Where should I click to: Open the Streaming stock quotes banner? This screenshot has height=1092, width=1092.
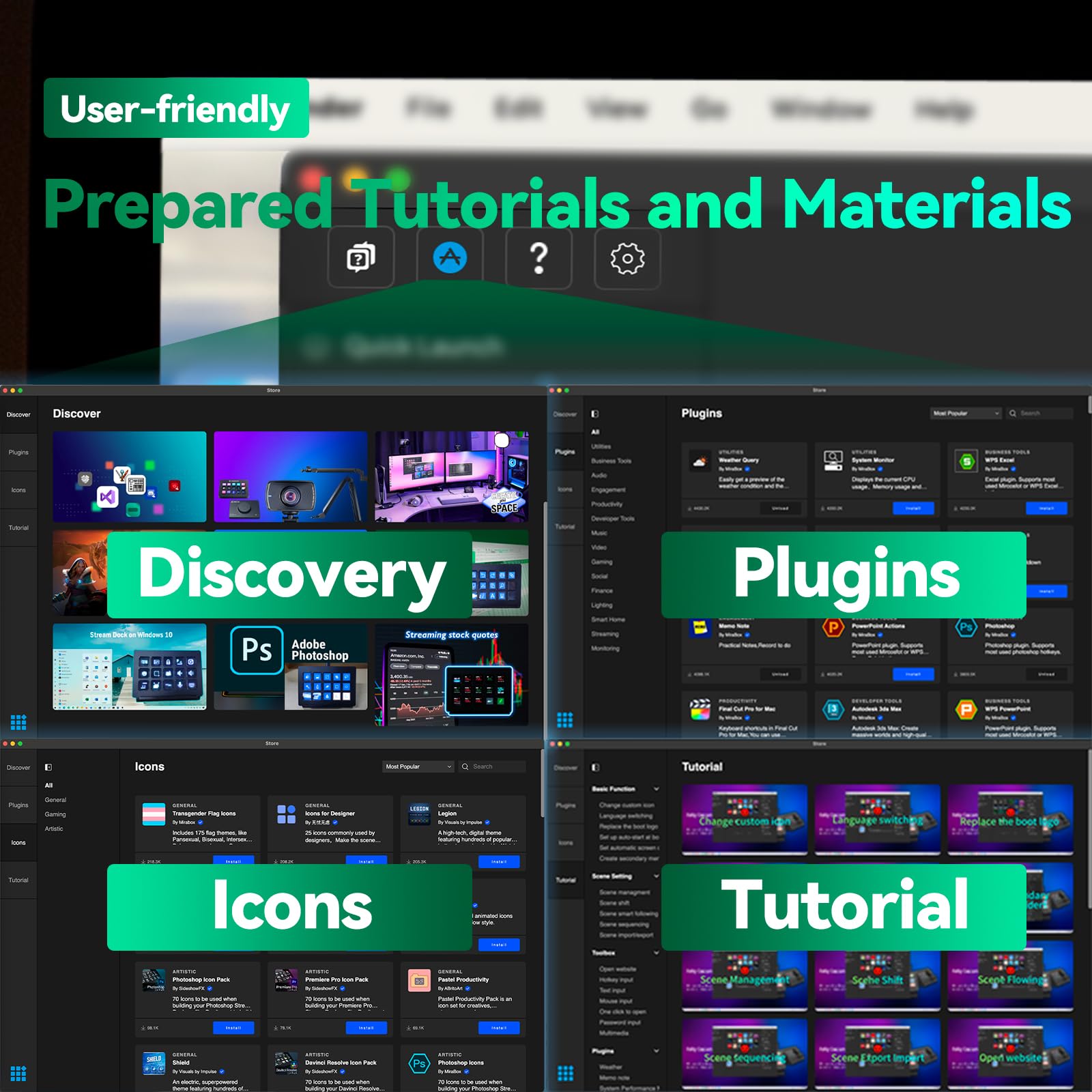[x=452, y=674]
